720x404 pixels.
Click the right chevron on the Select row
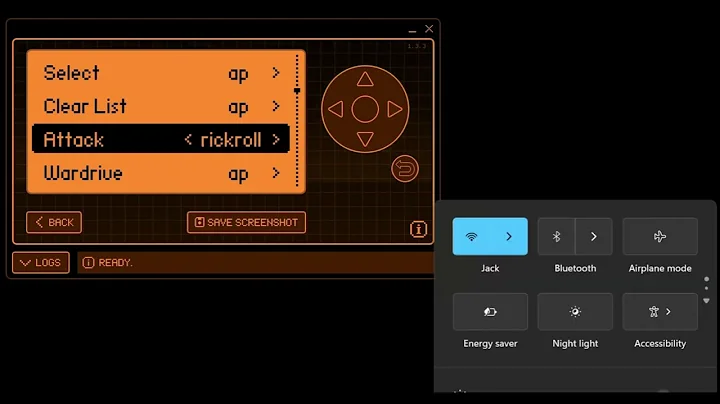tap(276, 73)
